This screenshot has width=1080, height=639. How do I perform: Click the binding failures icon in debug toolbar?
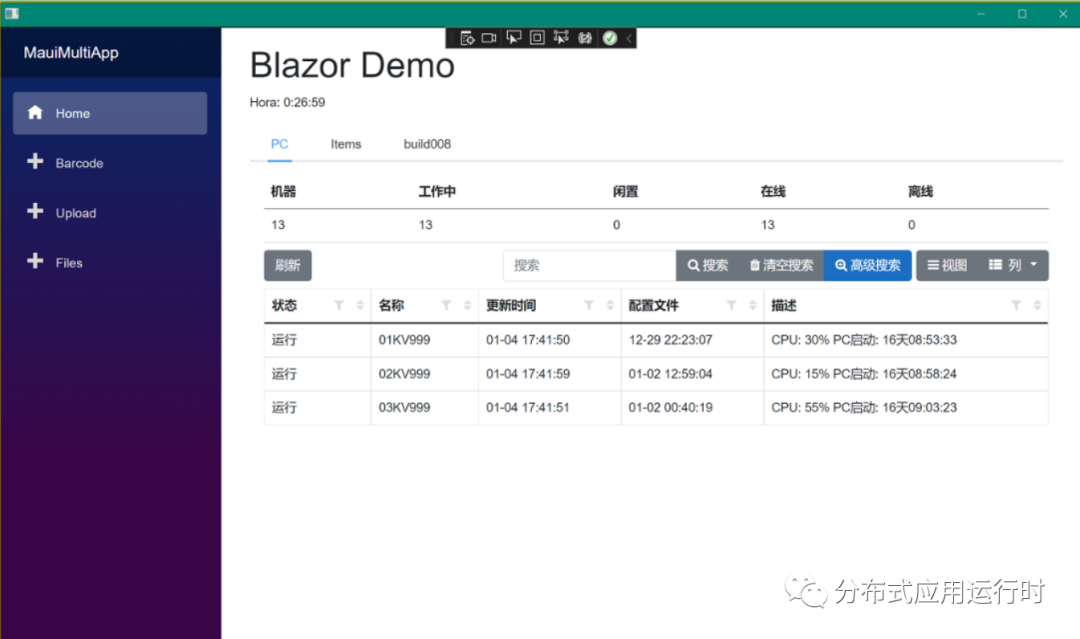click(585, 38)
